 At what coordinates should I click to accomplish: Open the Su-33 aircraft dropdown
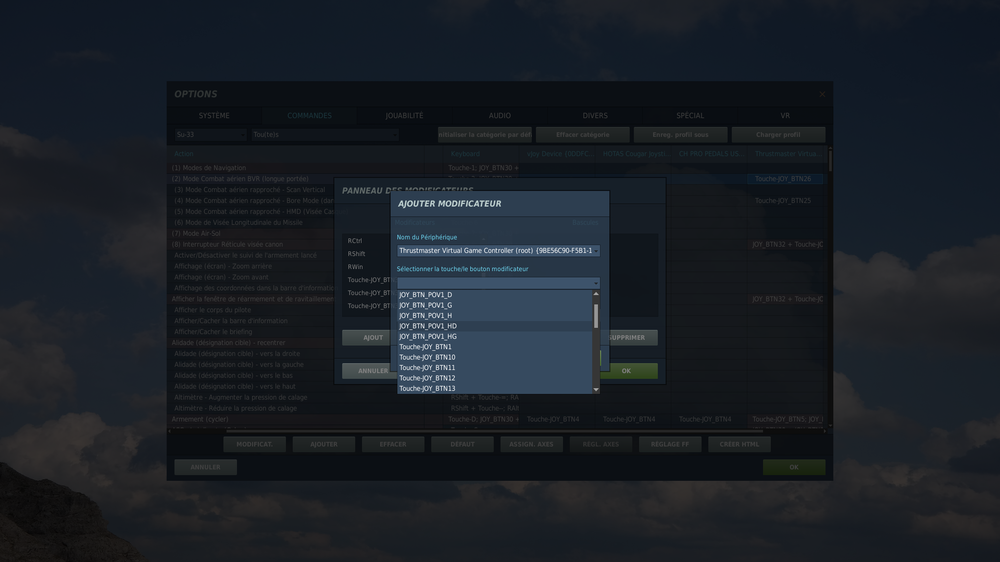point(210,135)
